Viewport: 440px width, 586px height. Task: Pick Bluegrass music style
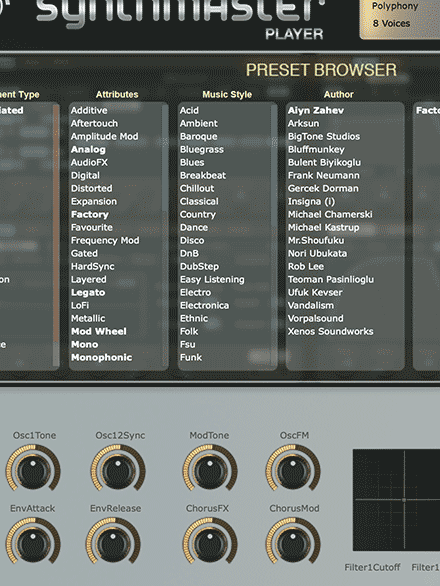202,149
